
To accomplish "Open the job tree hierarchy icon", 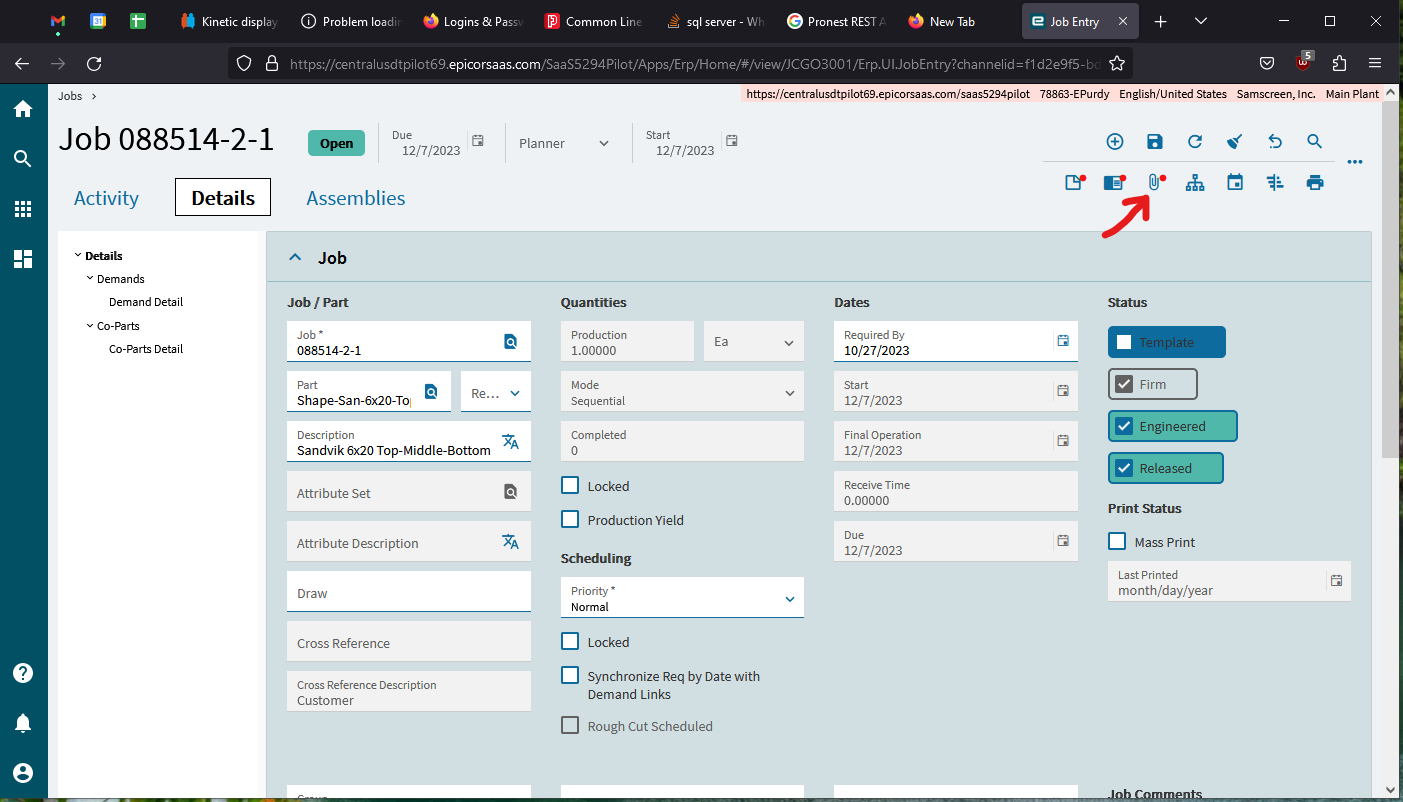I will click(x=1195, y=183).
